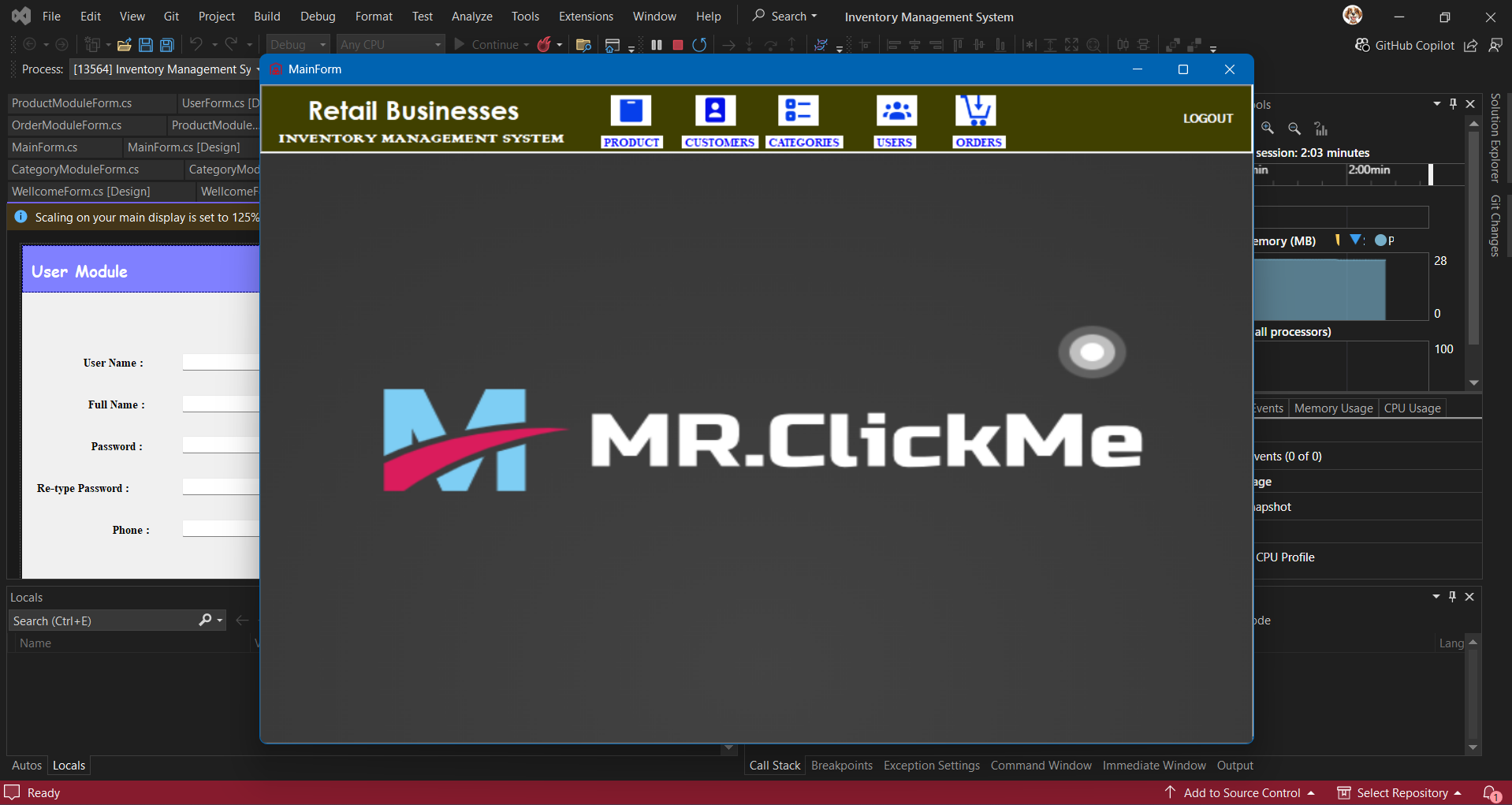
Task: Expand the Continue button dropdown arrow
Action: (527, 45)
